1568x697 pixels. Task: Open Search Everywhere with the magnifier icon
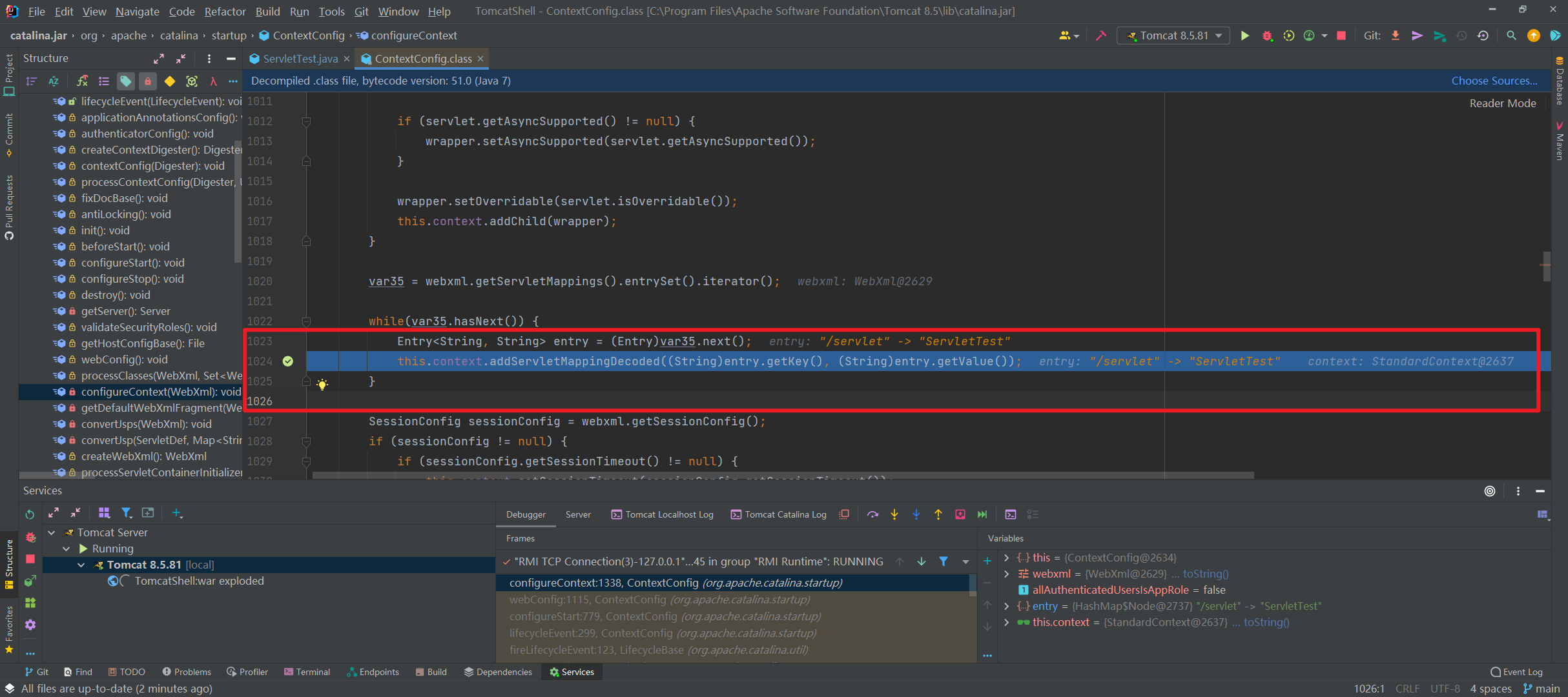(x=1511, y=35)
